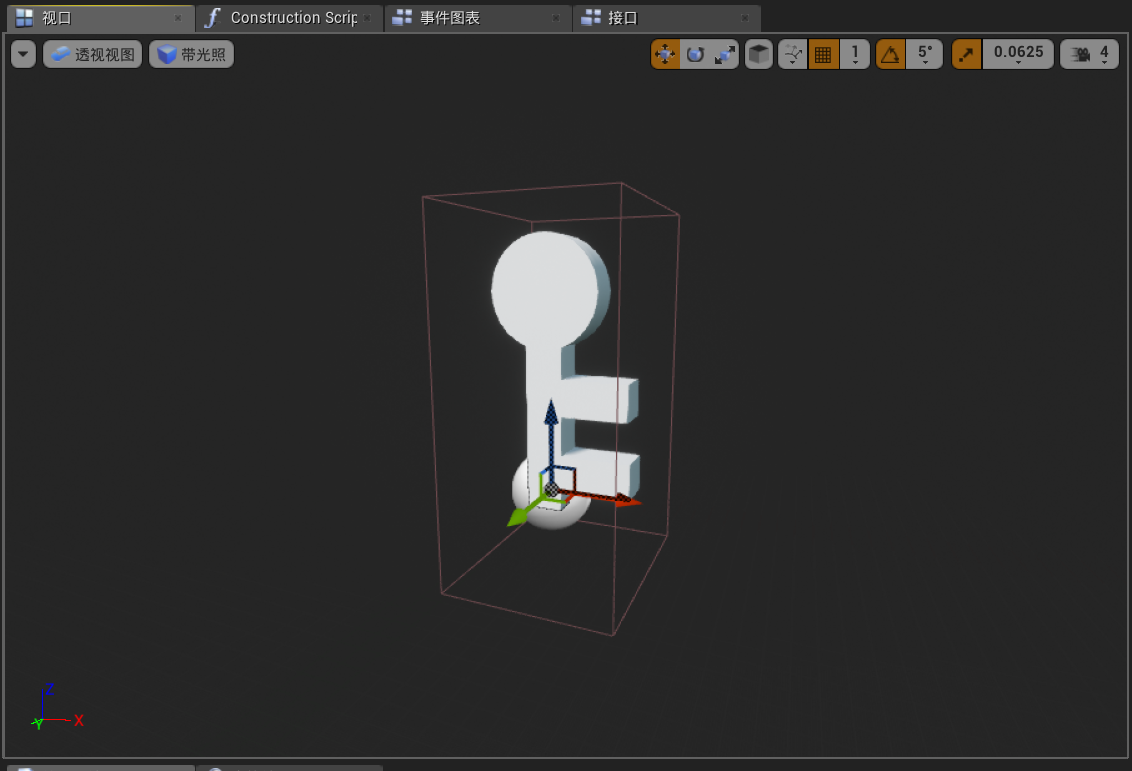Select the translate (move) transform mode
Image resolution: width=1132 pixels, height=771 pixels.
(x=665, y=54)
